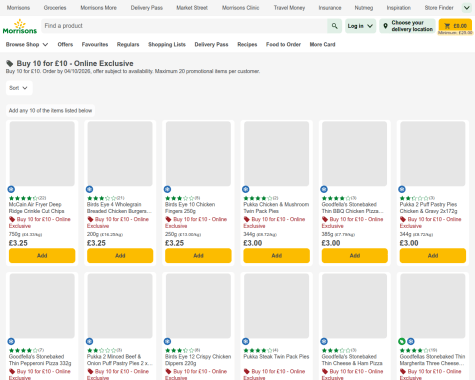475x380 pixels.
Task: Open Delivery Pass in the main navigation
Action: click(x=211, y=44)
